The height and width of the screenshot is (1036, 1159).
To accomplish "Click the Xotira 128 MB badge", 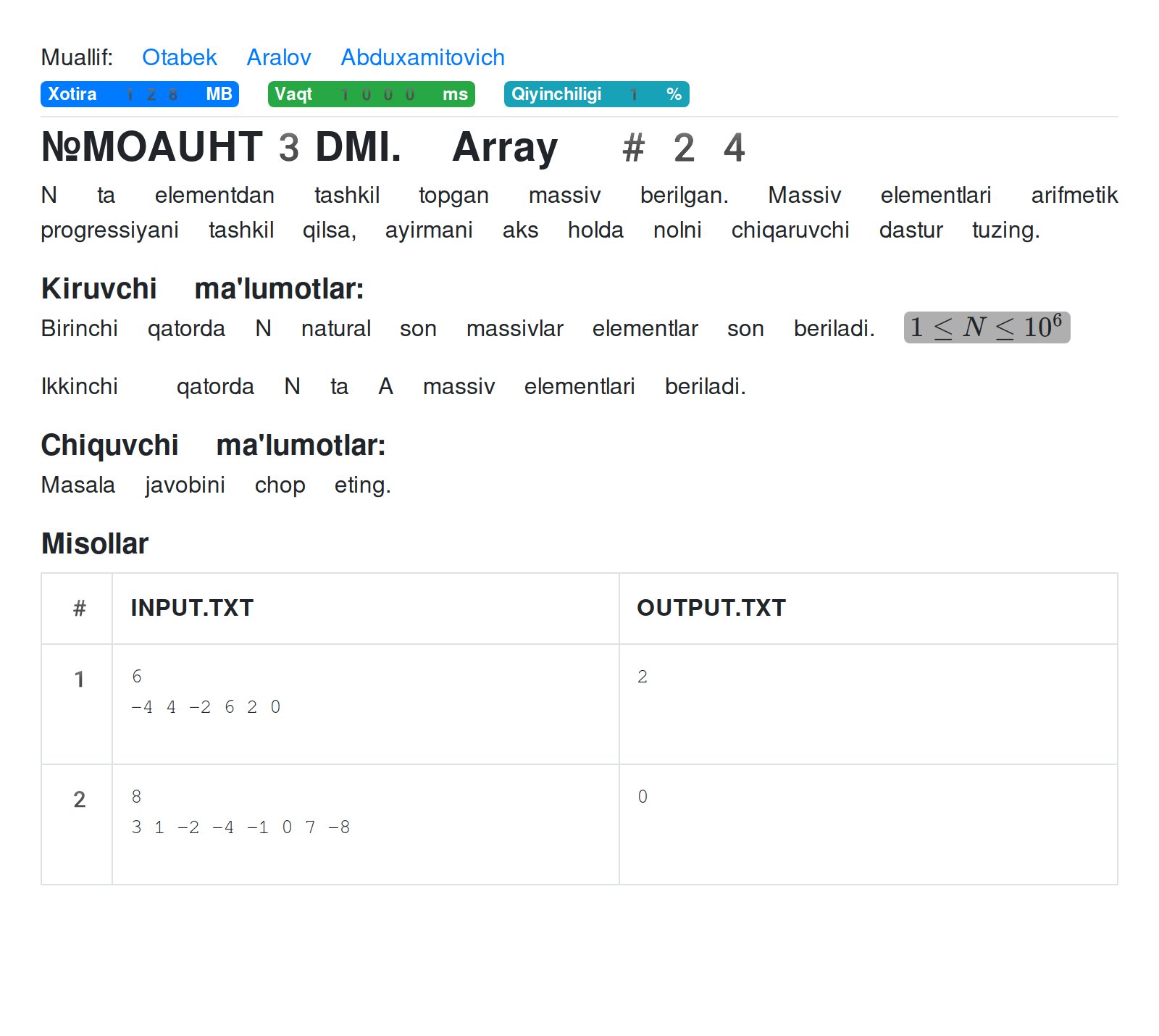I will click(x=140, y=94).
